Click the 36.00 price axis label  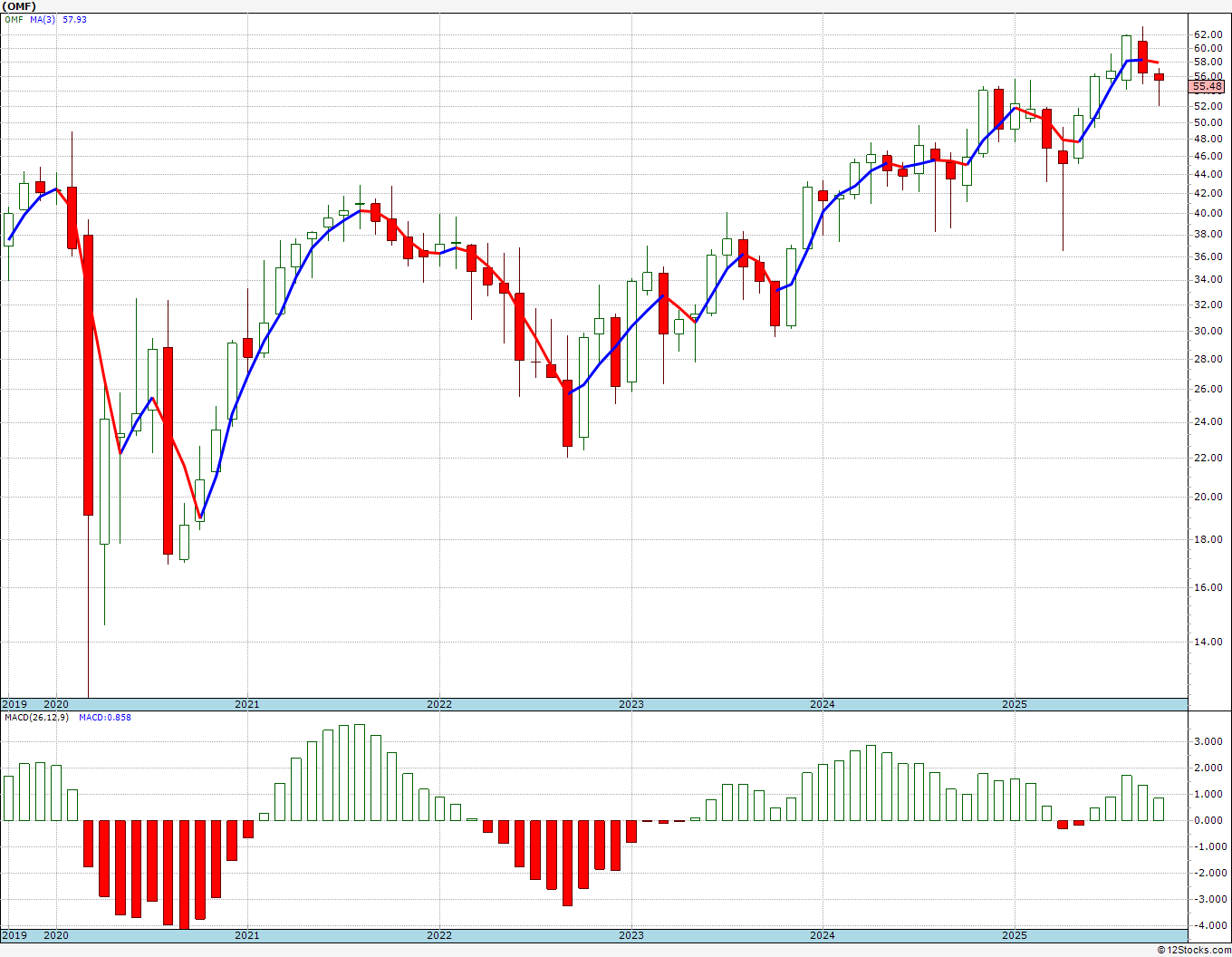pos(1208,256)
